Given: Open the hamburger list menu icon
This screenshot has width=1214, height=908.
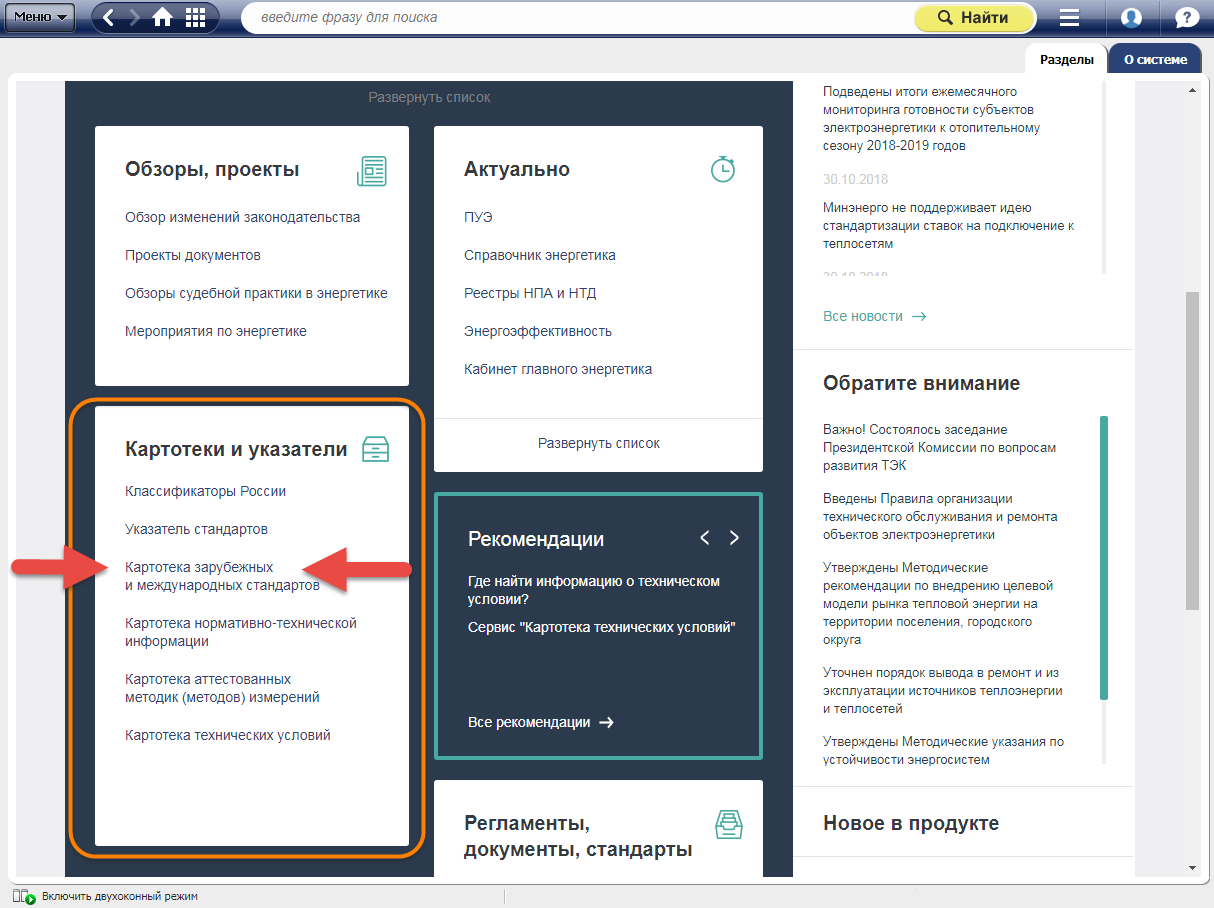Looking at the screenshot, I should [1070, 18].
